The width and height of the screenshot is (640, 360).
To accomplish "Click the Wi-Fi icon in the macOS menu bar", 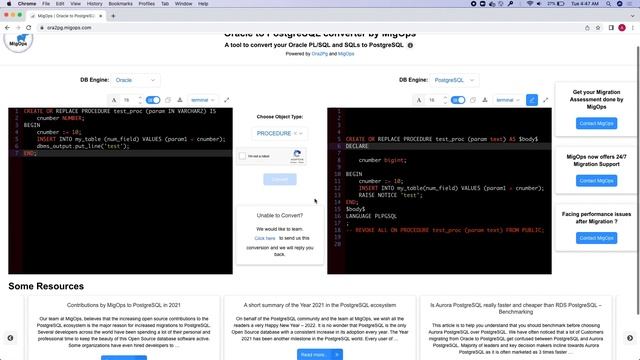I will tap(529, 4).
